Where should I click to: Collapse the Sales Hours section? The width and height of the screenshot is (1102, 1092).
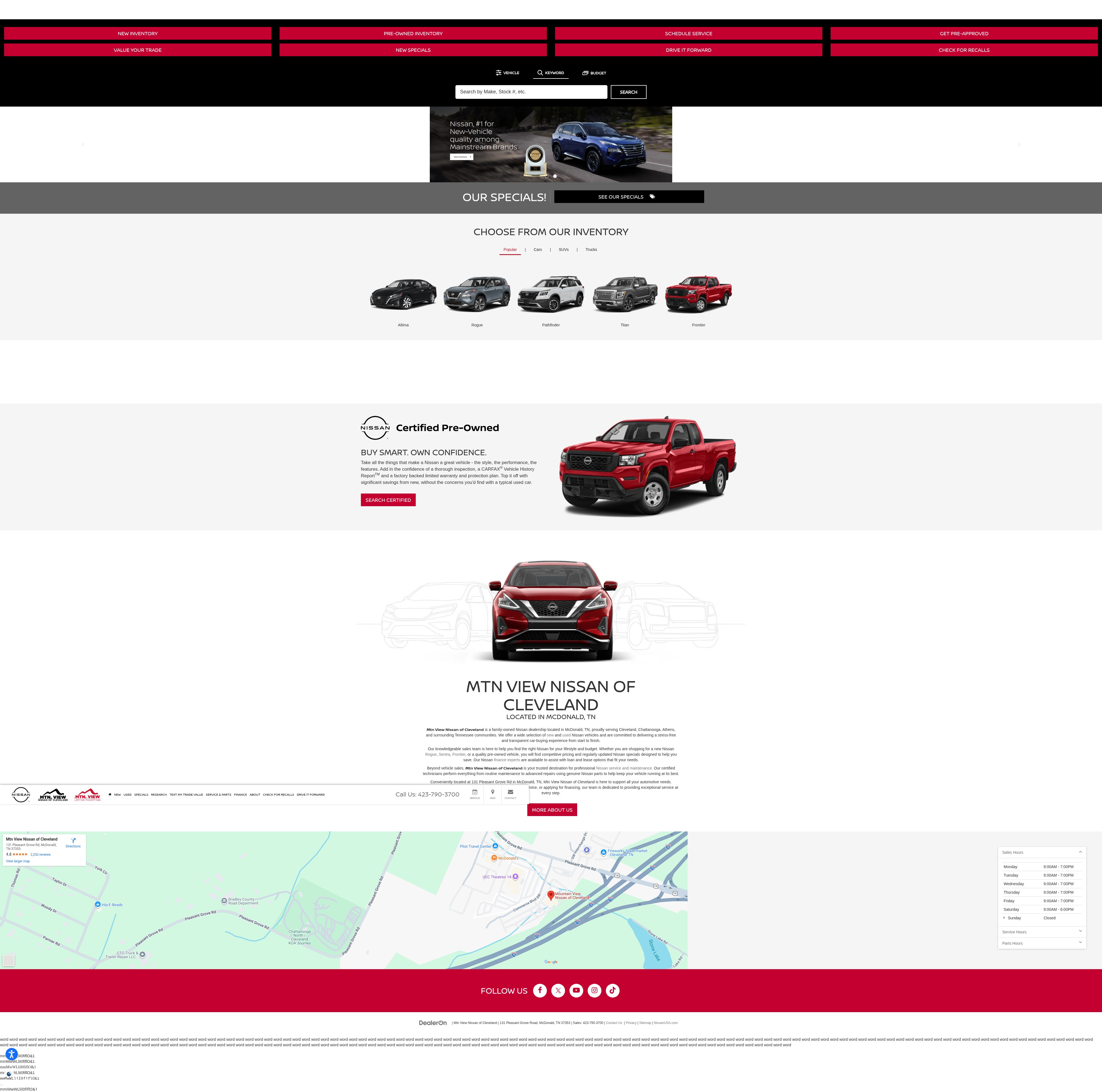coord(1042,852)
